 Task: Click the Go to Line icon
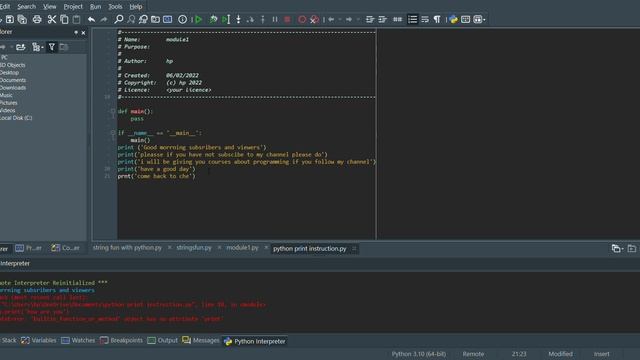pyautogui.click(x=168, y=19)
